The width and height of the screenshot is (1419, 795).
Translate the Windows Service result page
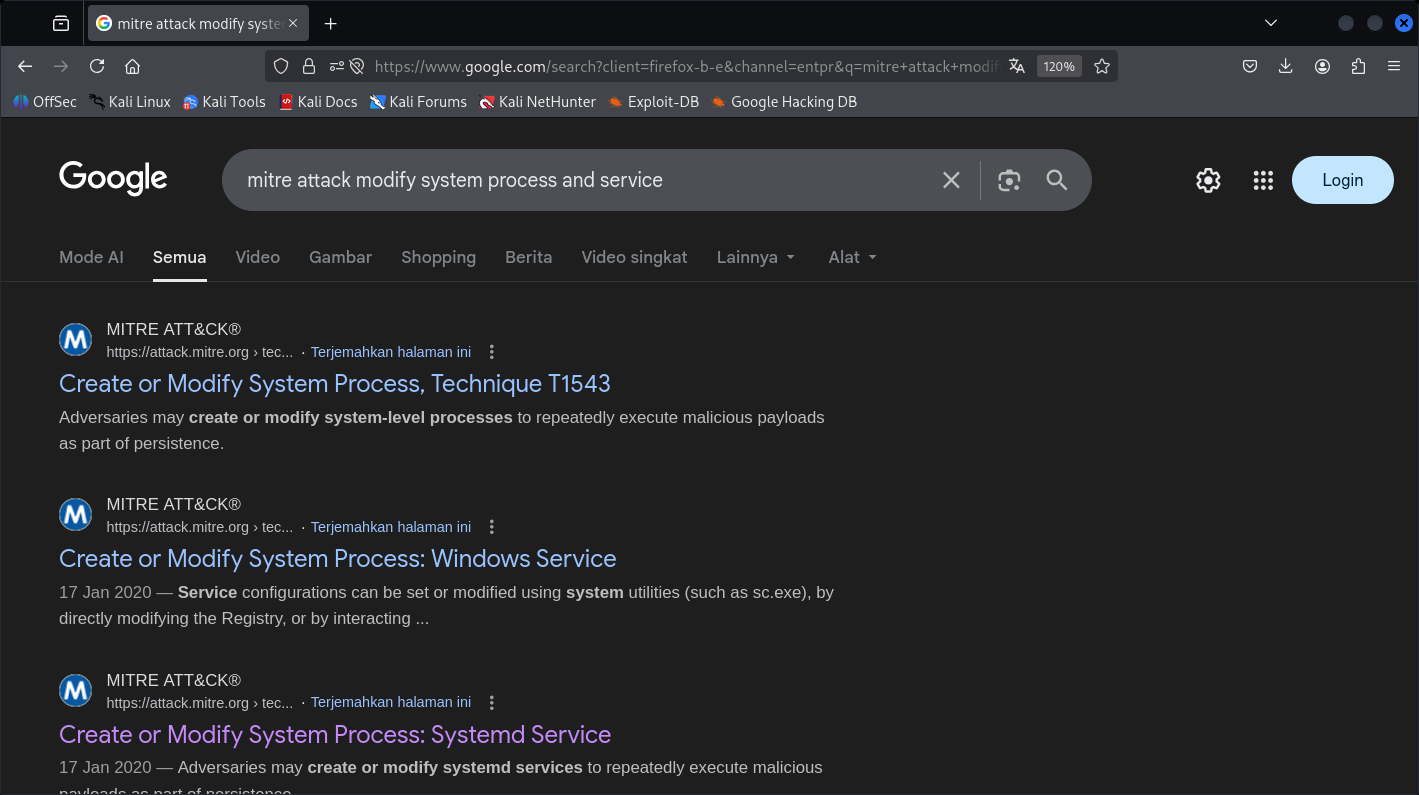click(x=391, y=527)
